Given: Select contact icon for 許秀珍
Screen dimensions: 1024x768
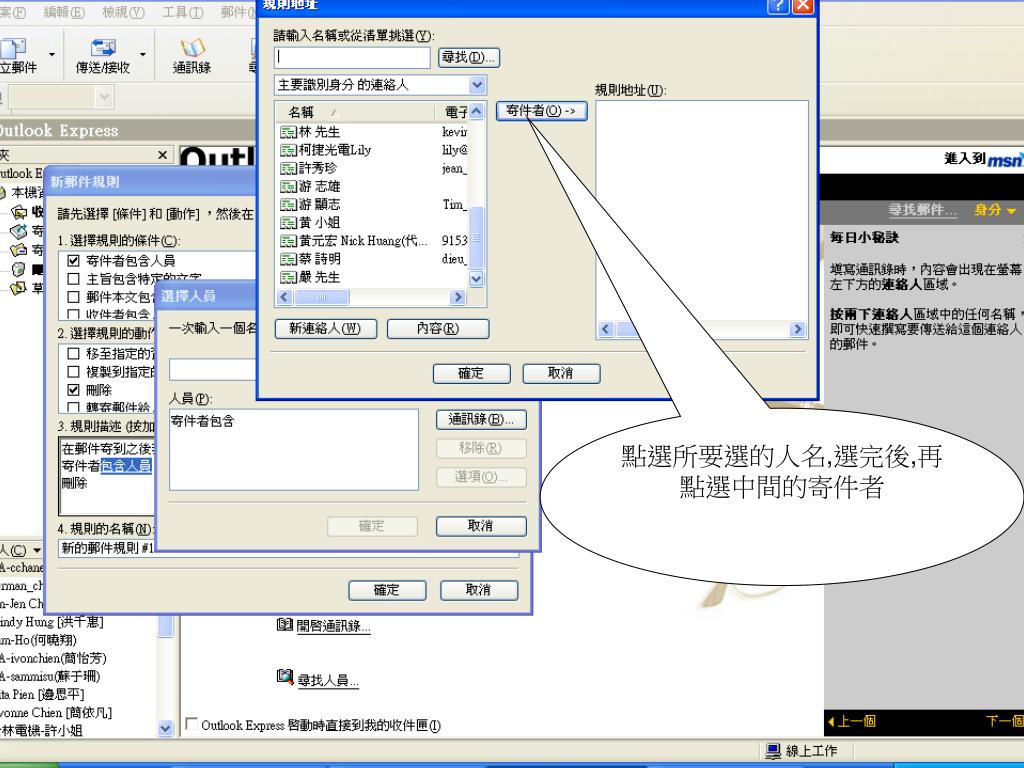Looking at the screenshot, I should coord(288,168).
